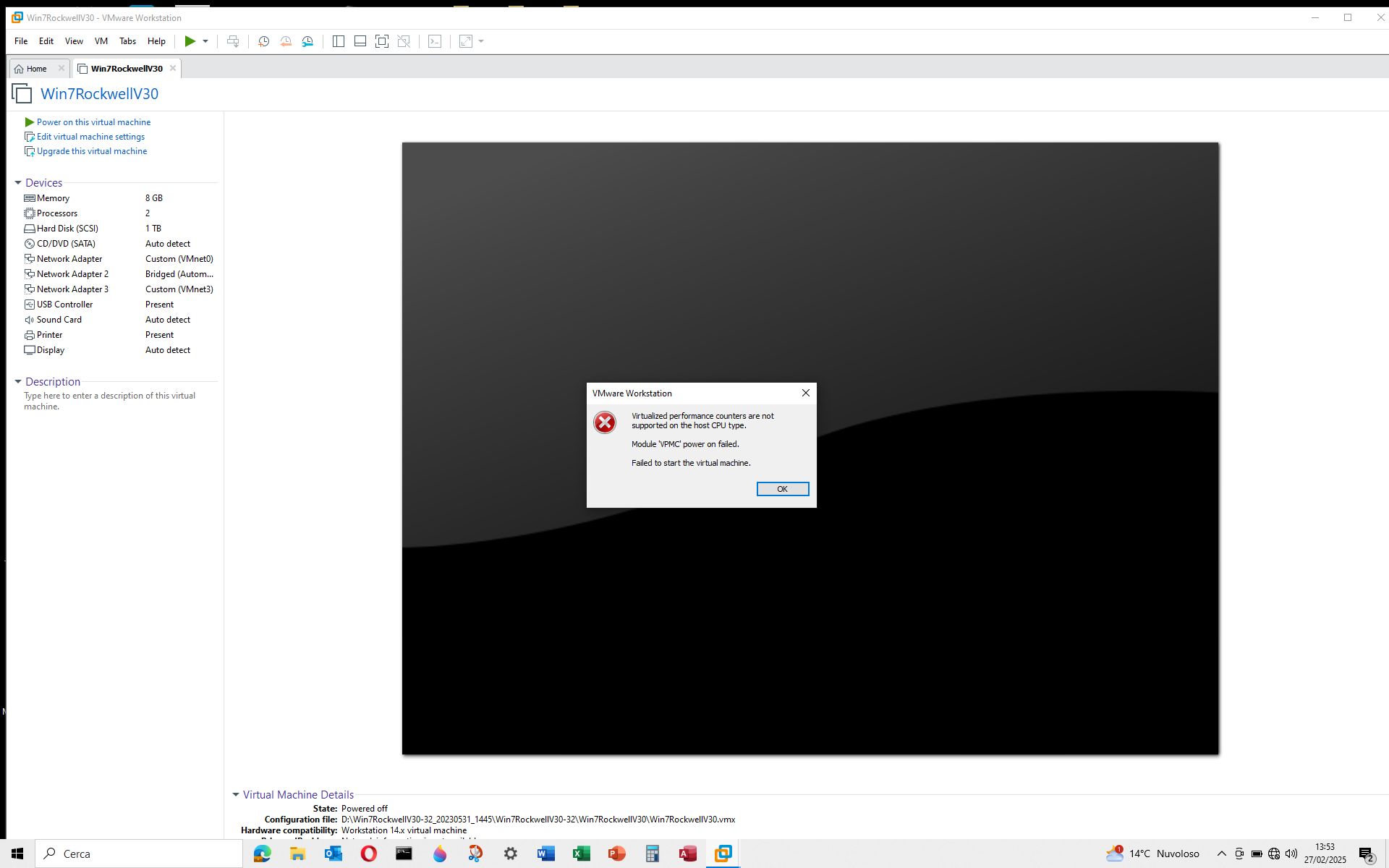Collapse Virtual Machine Details section
Image resolution: width=1389 pixels, height=868 pixels.
(x=236, y=794)
